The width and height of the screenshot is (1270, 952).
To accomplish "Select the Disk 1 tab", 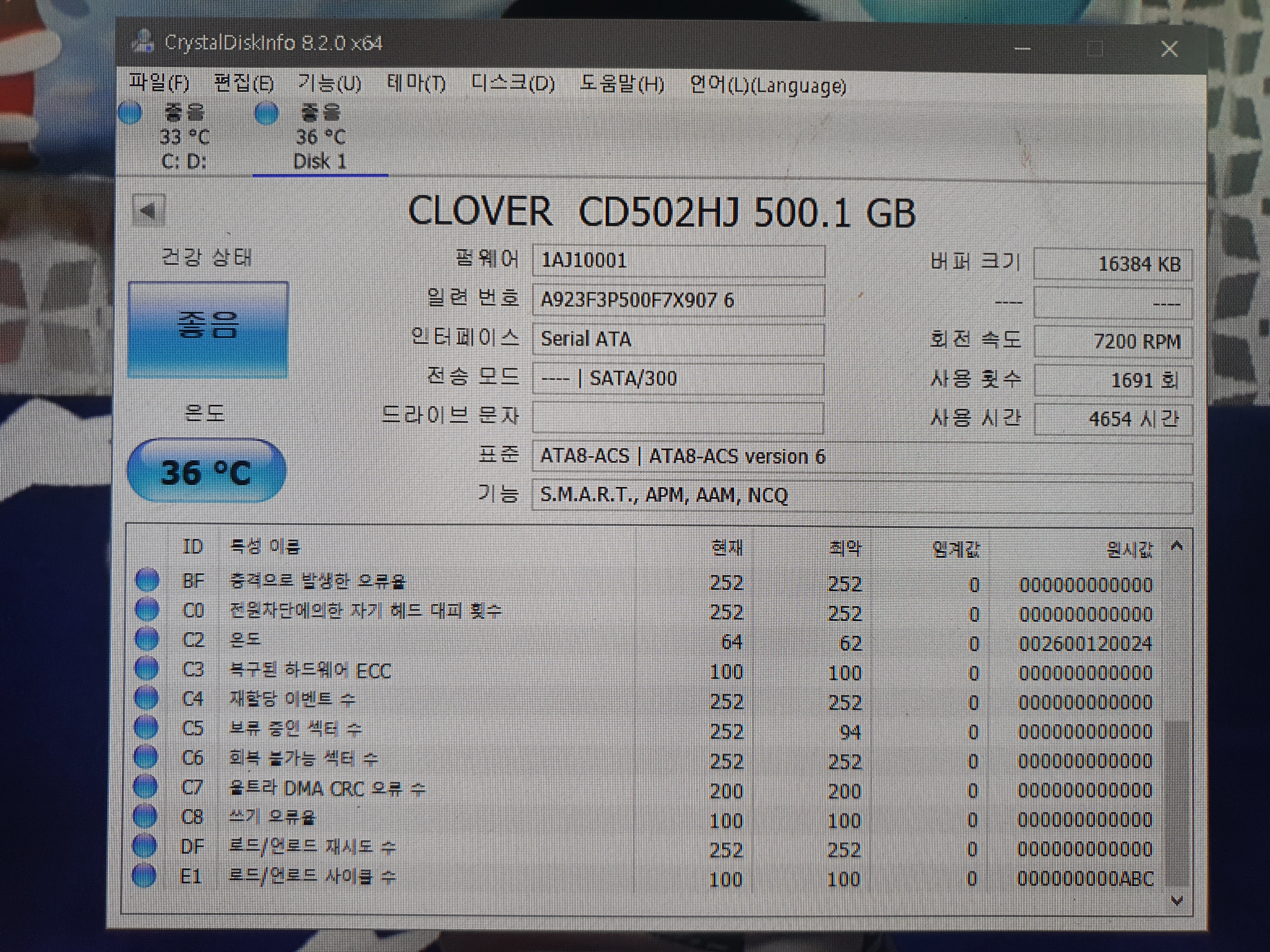I will tap(320, 137).
